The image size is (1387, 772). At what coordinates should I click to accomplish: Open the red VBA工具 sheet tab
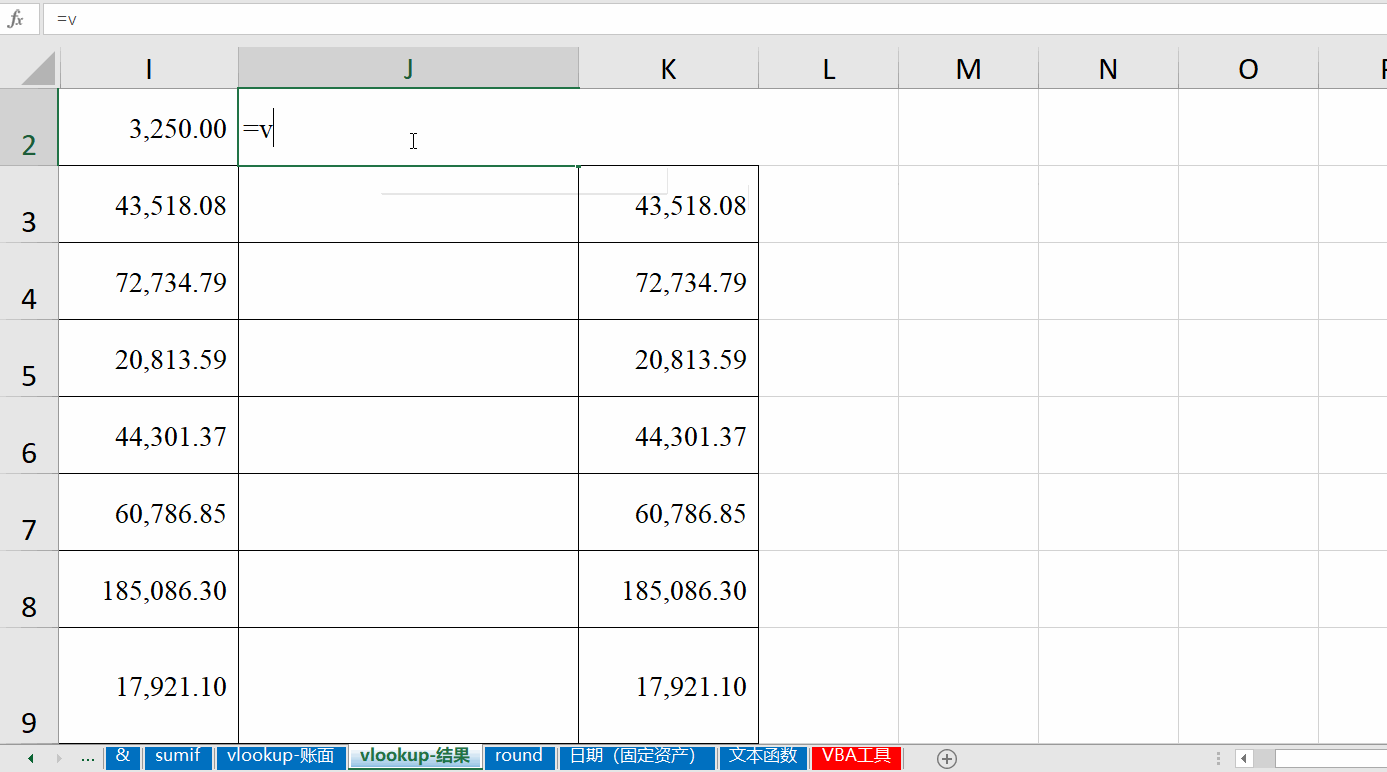point(856,756)
